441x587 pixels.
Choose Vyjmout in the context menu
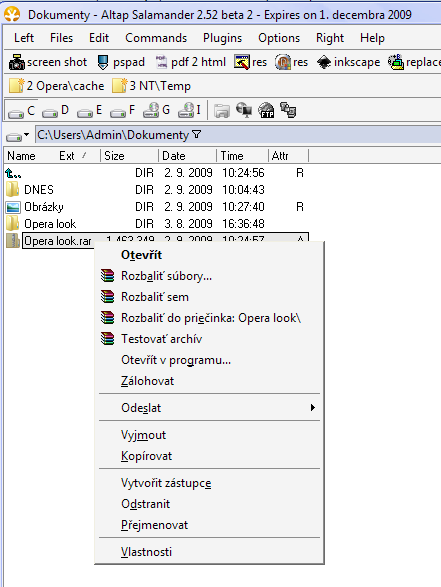(x=209, y=435)
